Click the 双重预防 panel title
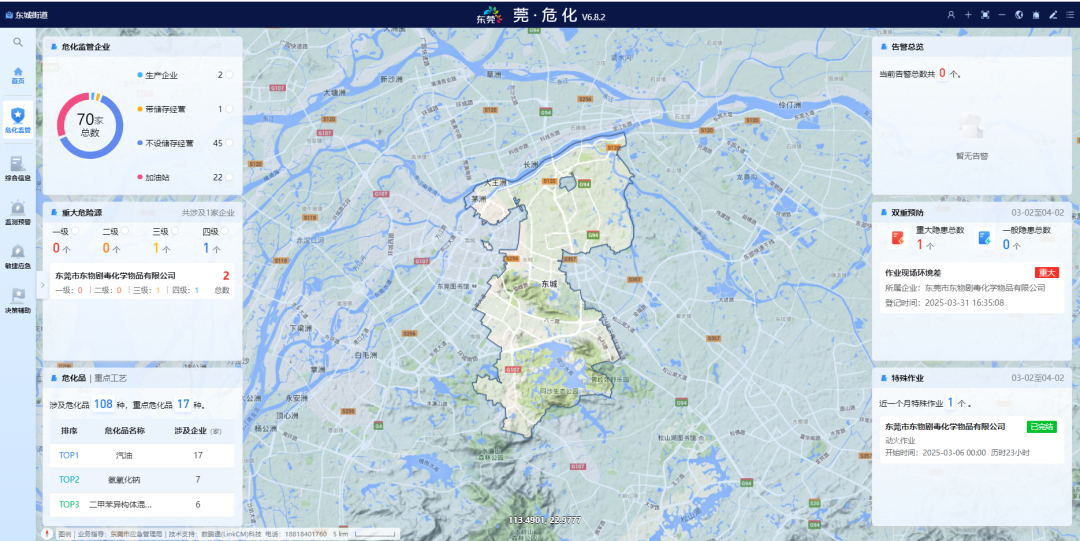 pos(907,212)
